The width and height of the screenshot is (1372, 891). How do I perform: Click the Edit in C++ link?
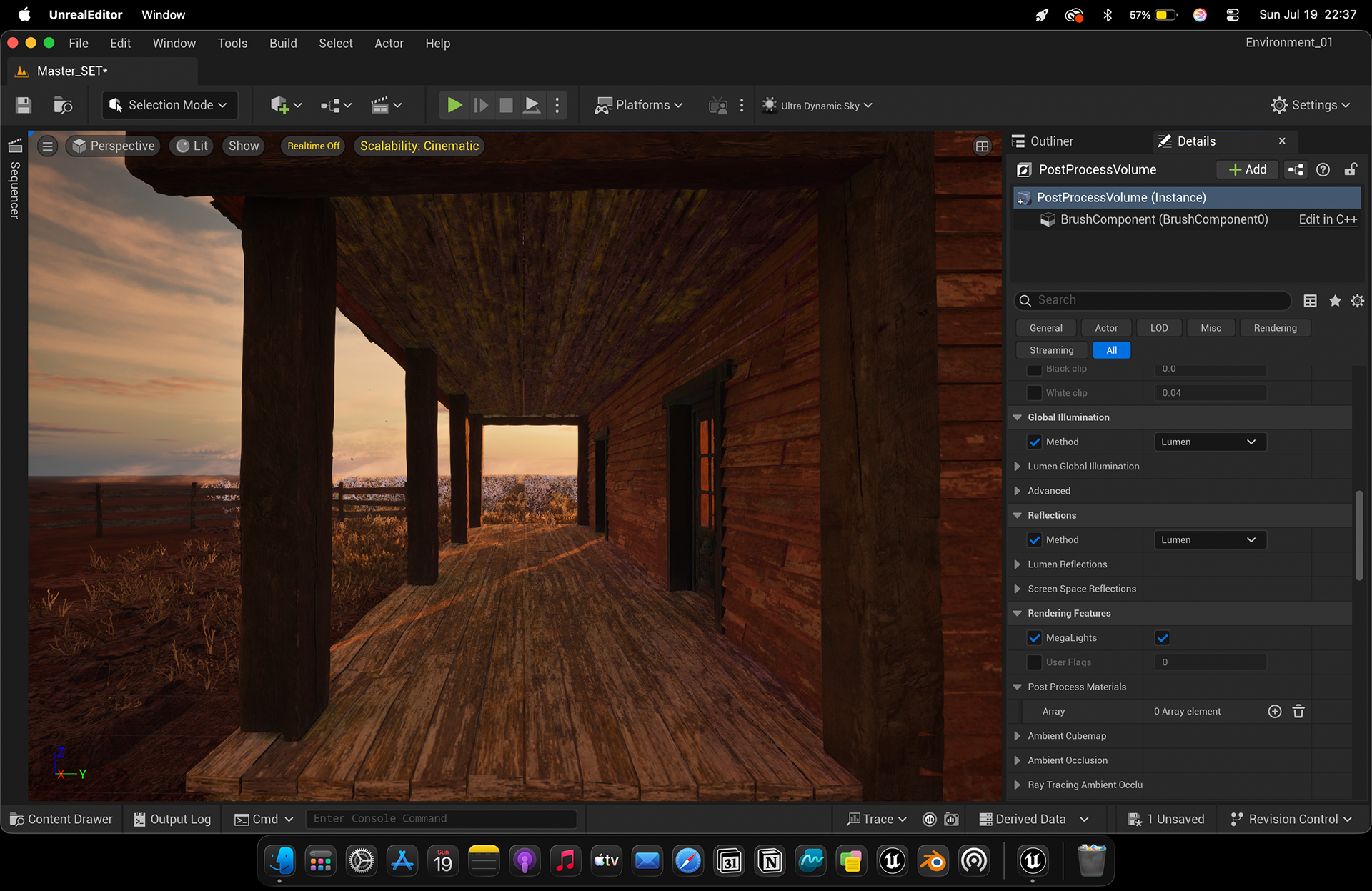point(1327,219)
